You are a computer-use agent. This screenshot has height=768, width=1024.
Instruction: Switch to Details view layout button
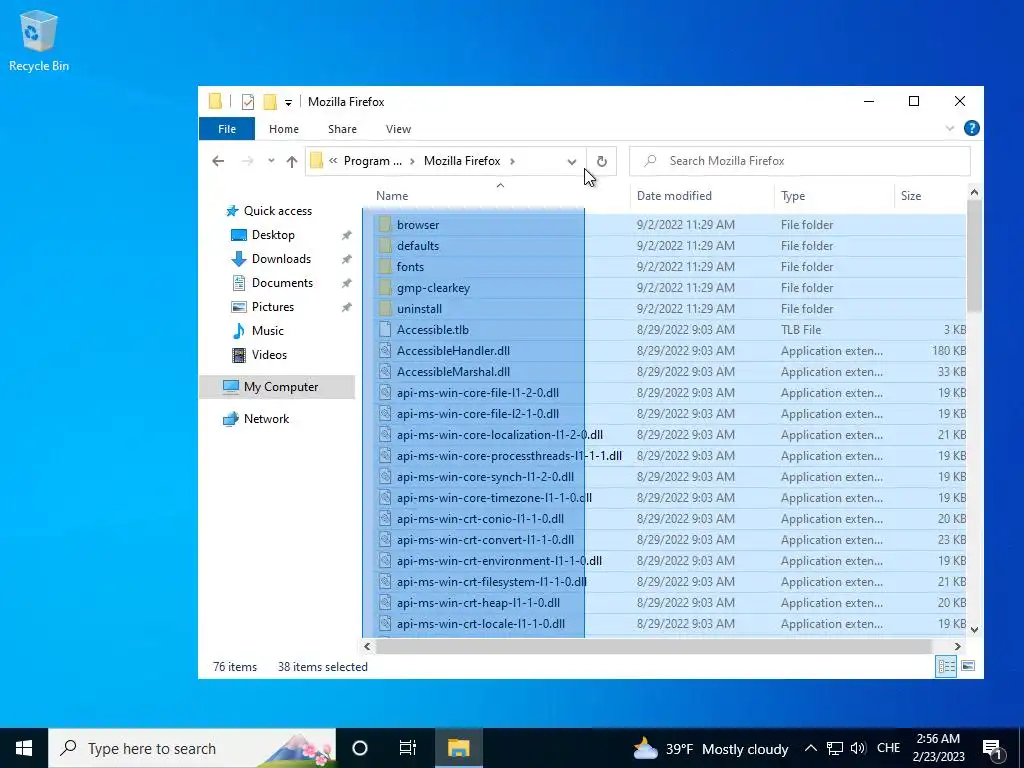pos(946,667)
